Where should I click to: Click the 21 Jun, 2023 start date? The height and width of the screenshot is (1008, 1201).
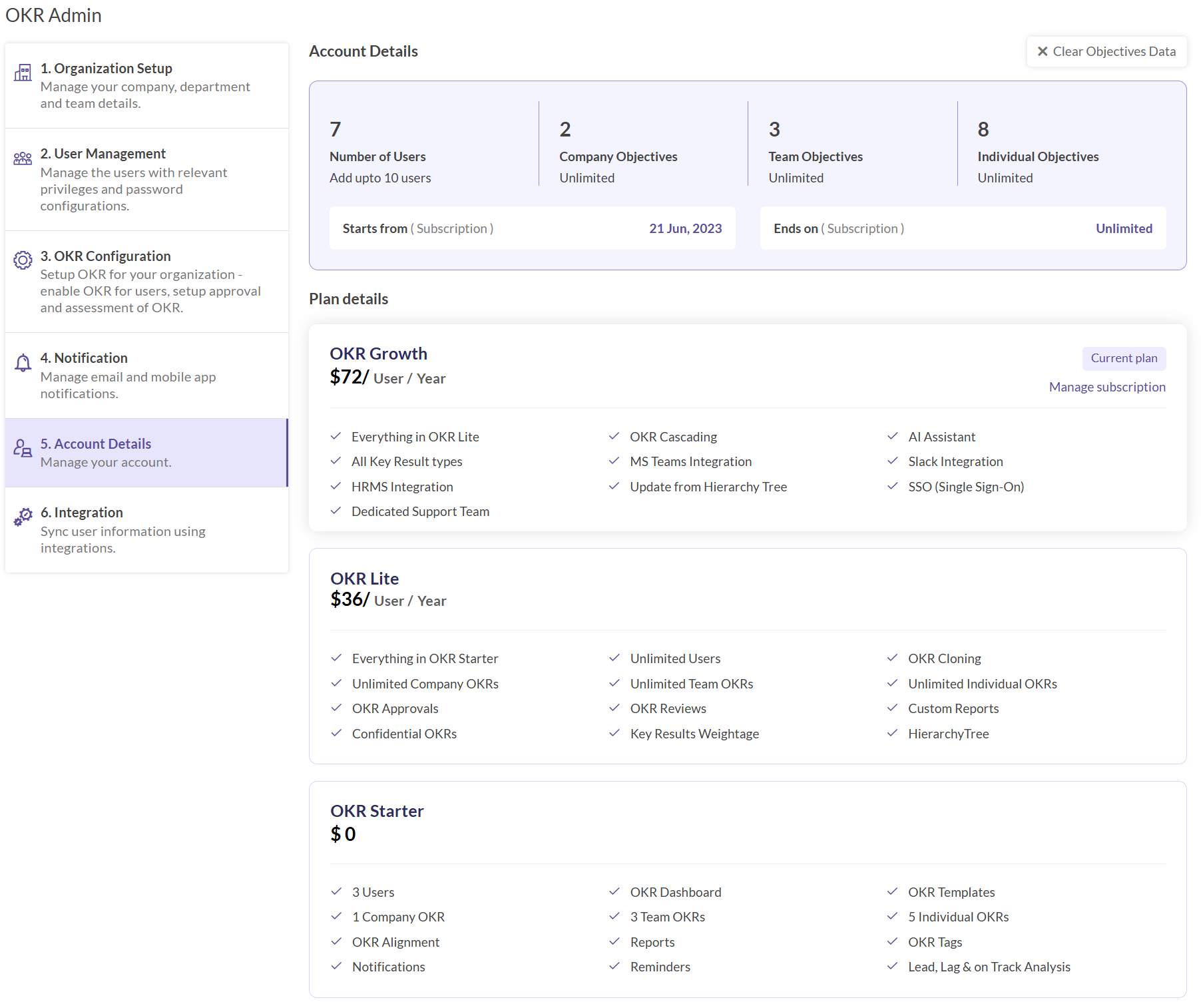tap(685, 228)
